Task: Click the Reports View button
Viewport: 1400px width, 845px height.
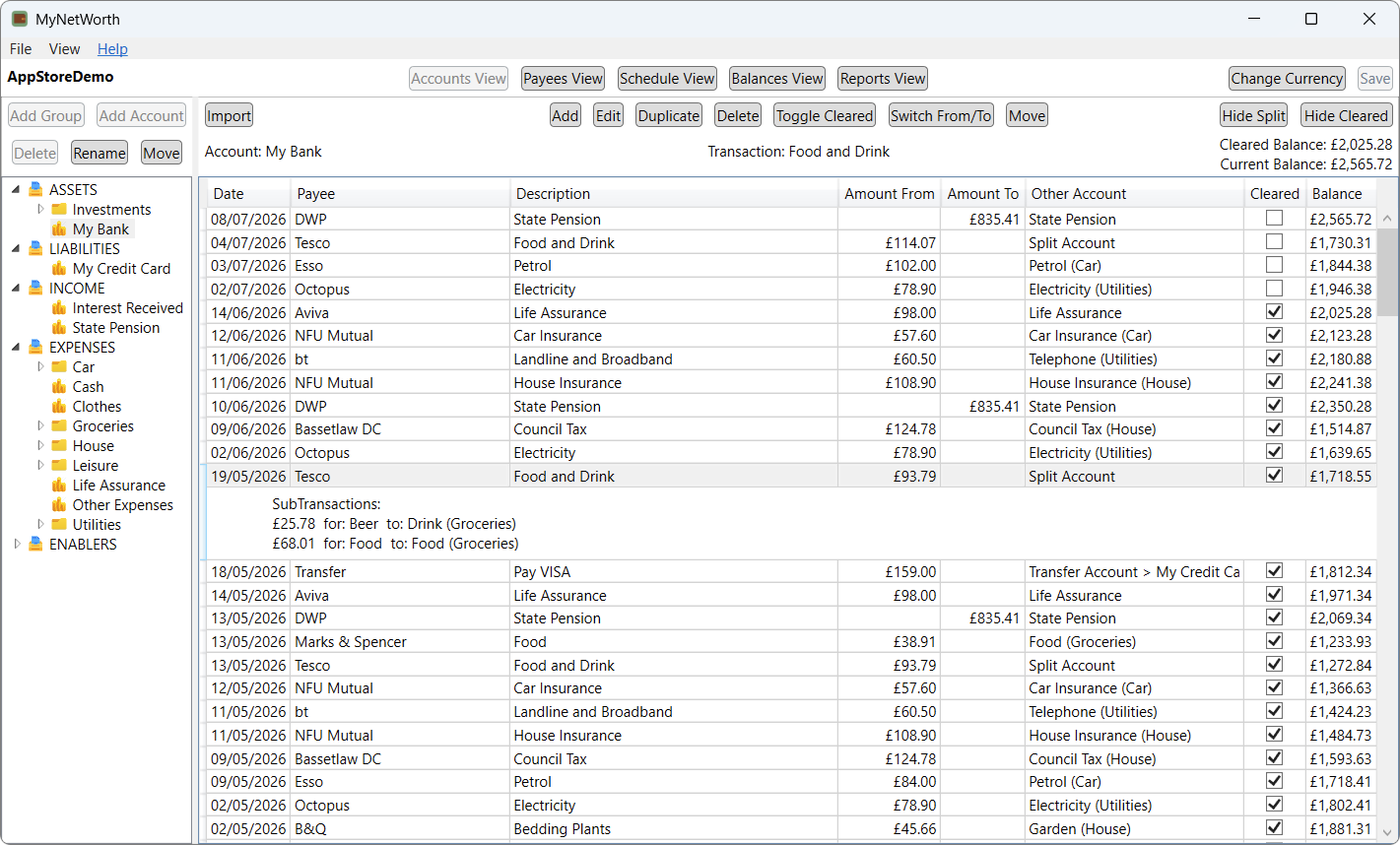Action: [883, 79]
